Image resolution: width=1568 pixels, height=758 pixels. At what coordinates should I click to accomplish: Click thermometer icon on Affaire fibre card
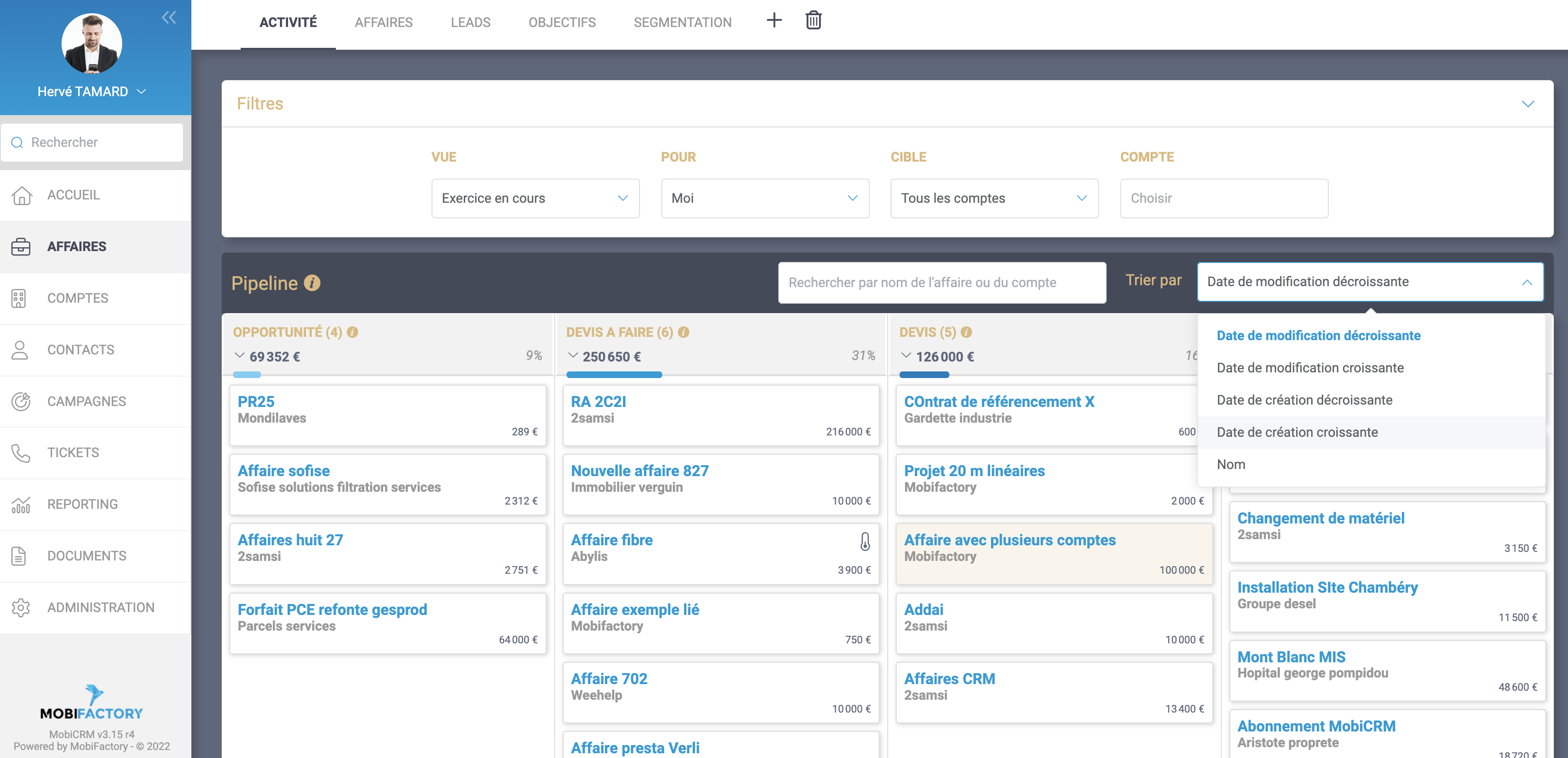pyautogui.click(x=865, y=541)
